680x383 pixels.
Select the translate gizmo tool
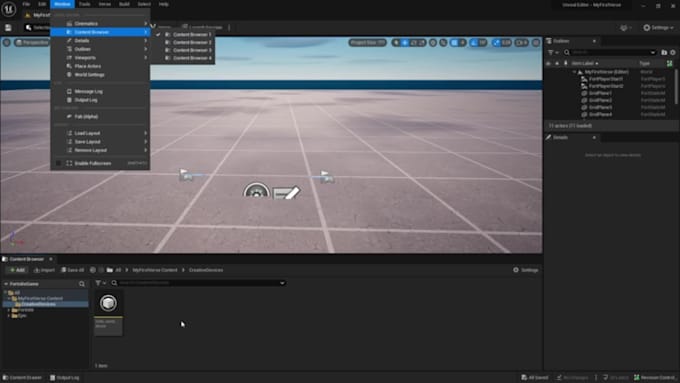pyautogui.click(x=405, y=43)
